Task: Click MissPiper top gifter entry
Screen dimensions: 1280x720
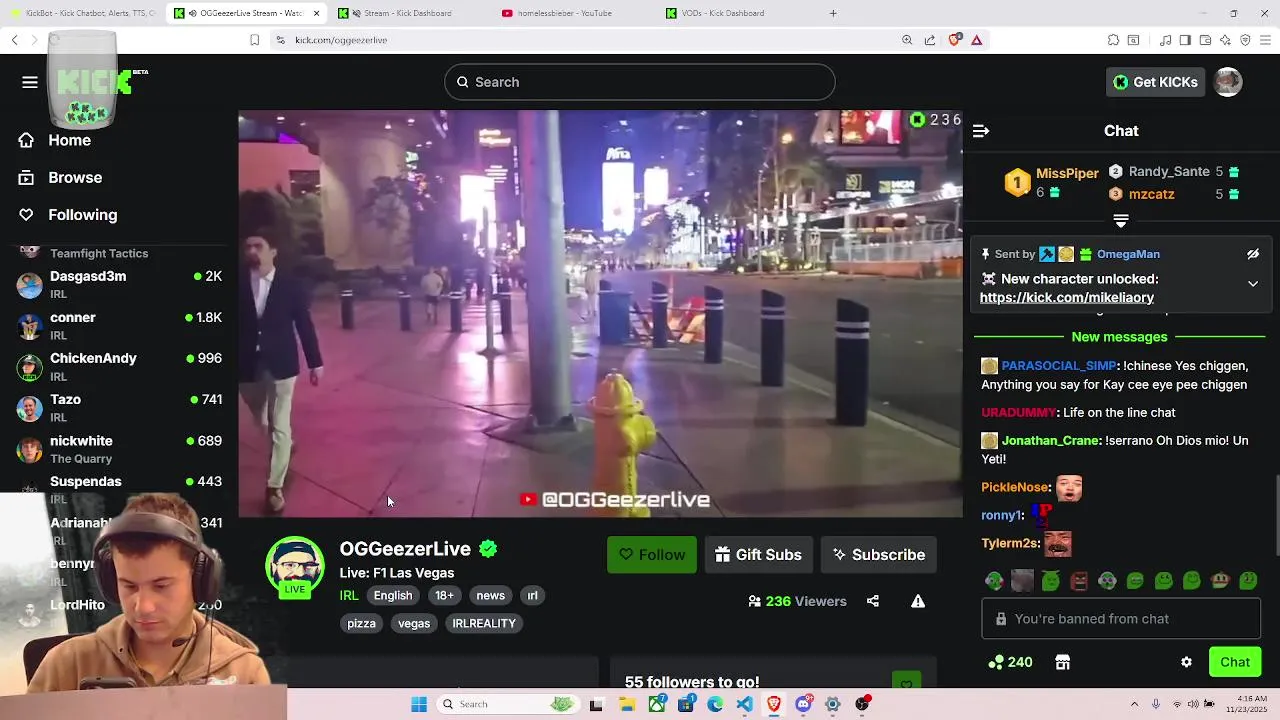Action: [1052, 182]
